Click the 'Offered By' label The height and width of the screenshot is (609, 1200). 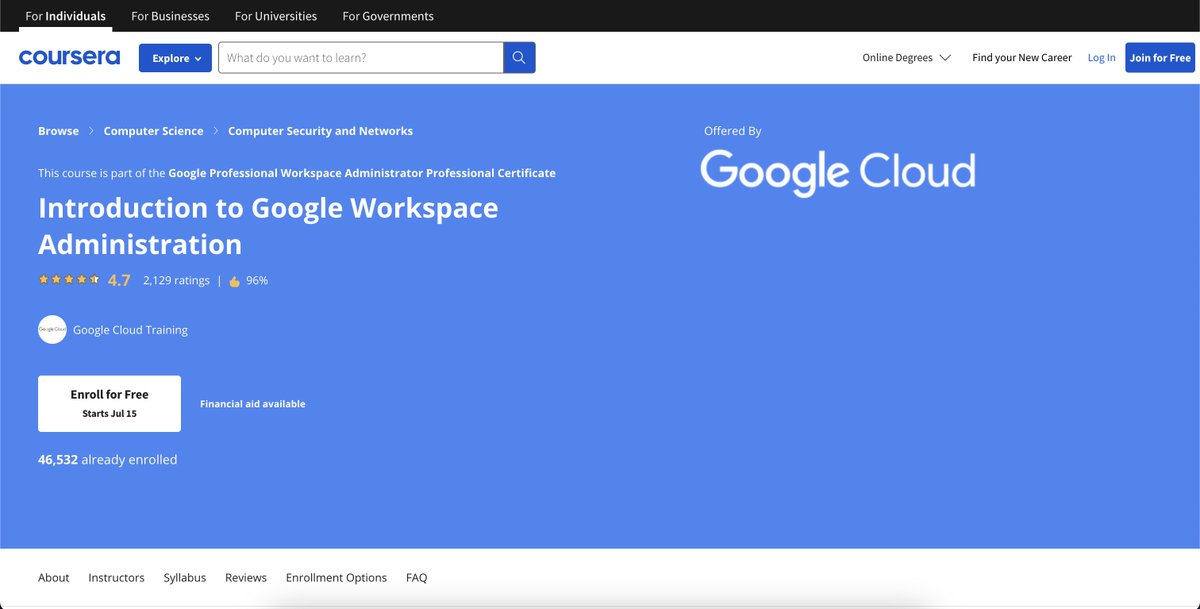click(733, 131)
